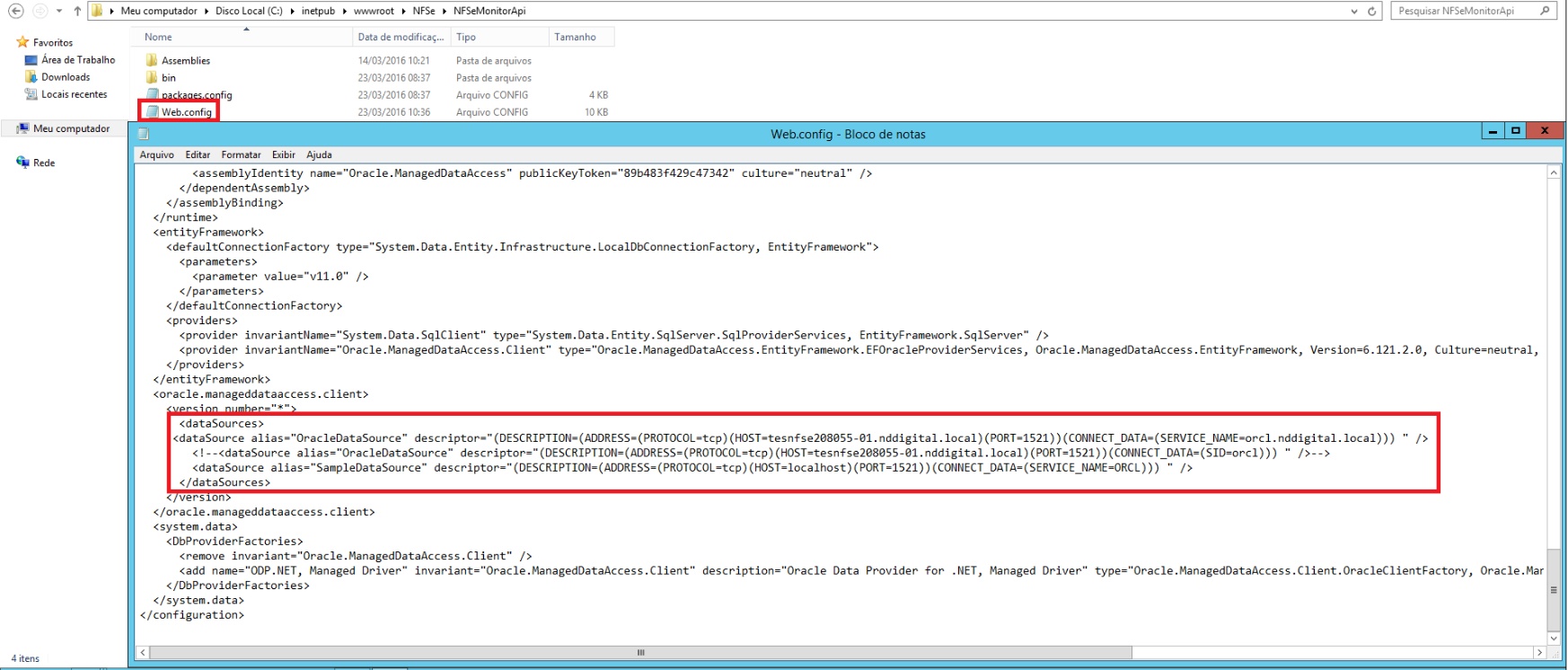Open the Assemblies folder
Viewport: 1568px width, 670px height.
click(x=185, y=61)
